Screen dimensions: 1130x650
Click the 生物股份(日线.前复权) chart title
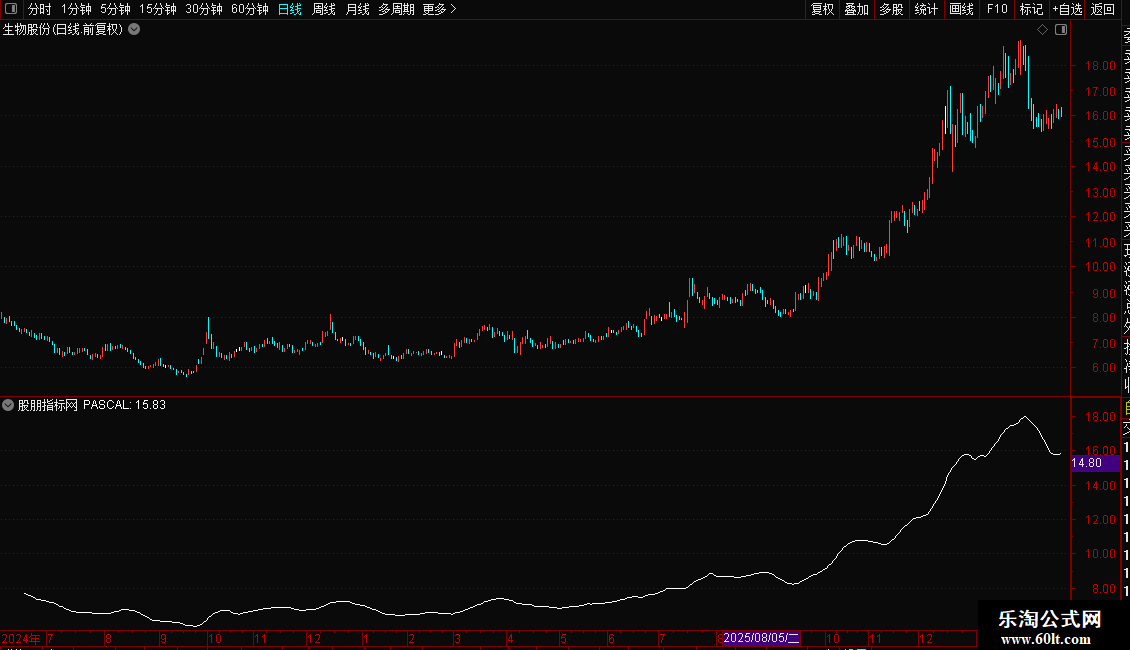pyautogui.click(x=63, y=30)
